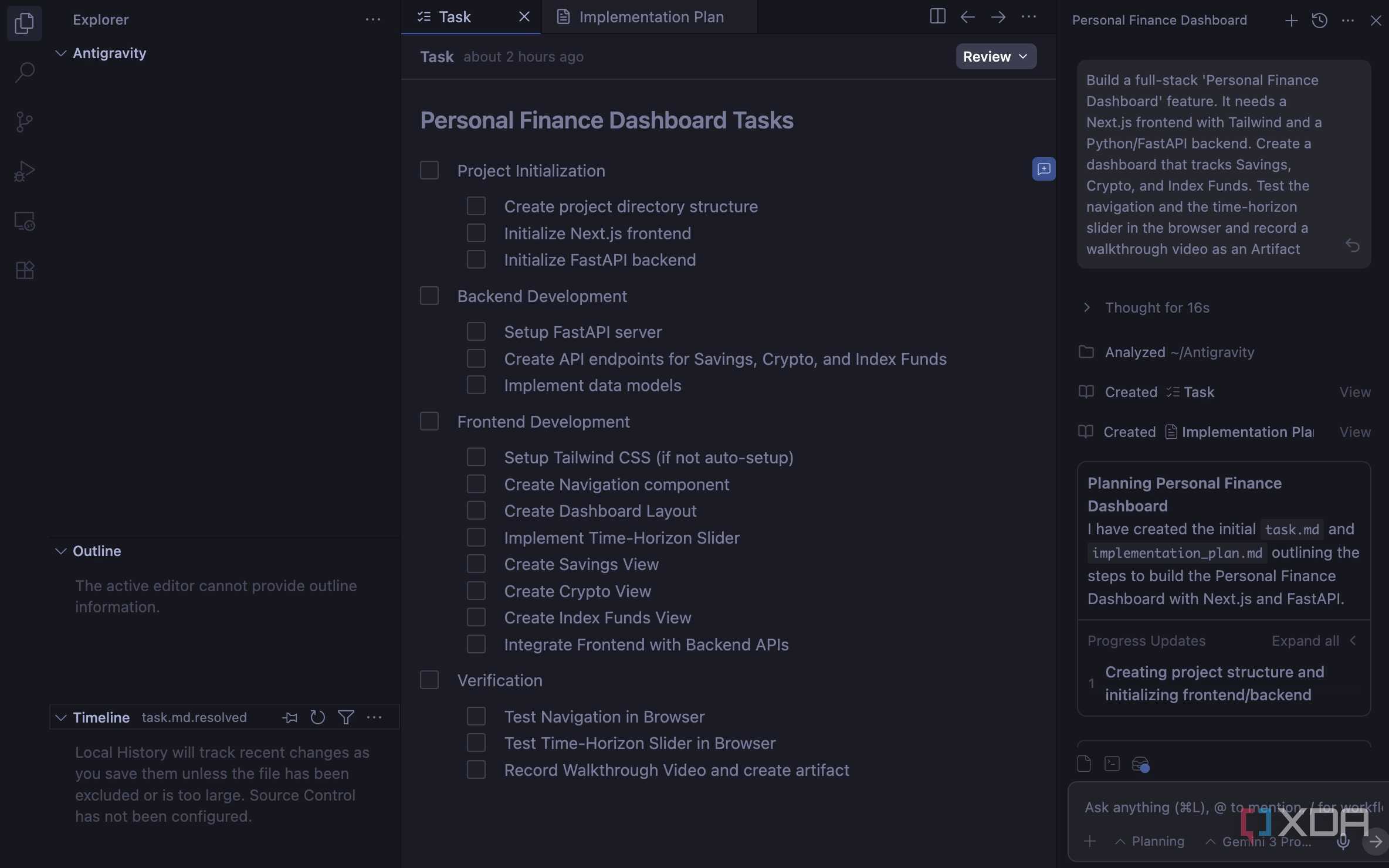
Task: Open Explorer panel more actions ellipsis
Action: coord(373,19)
